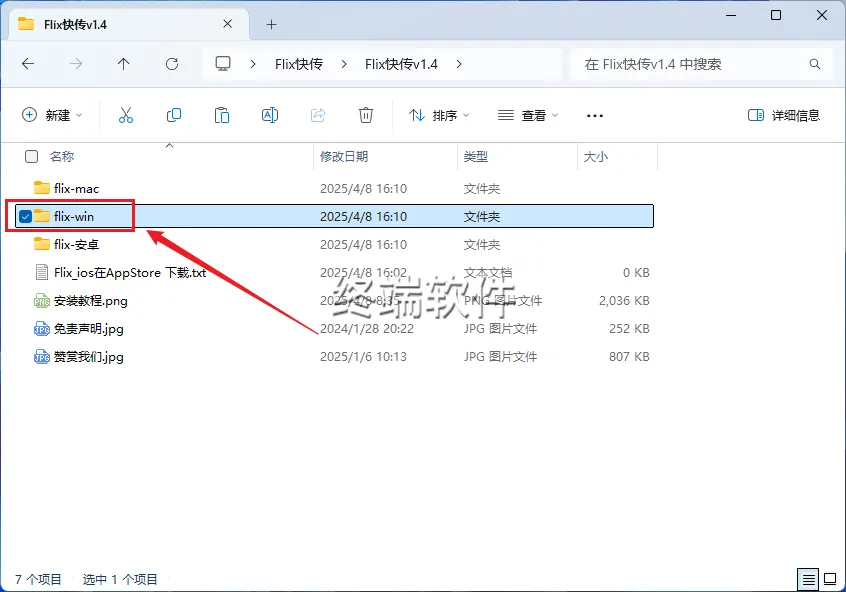846x592 pixels.
Task: Click the Share icon in toolbar
Action: click(318, 115)
